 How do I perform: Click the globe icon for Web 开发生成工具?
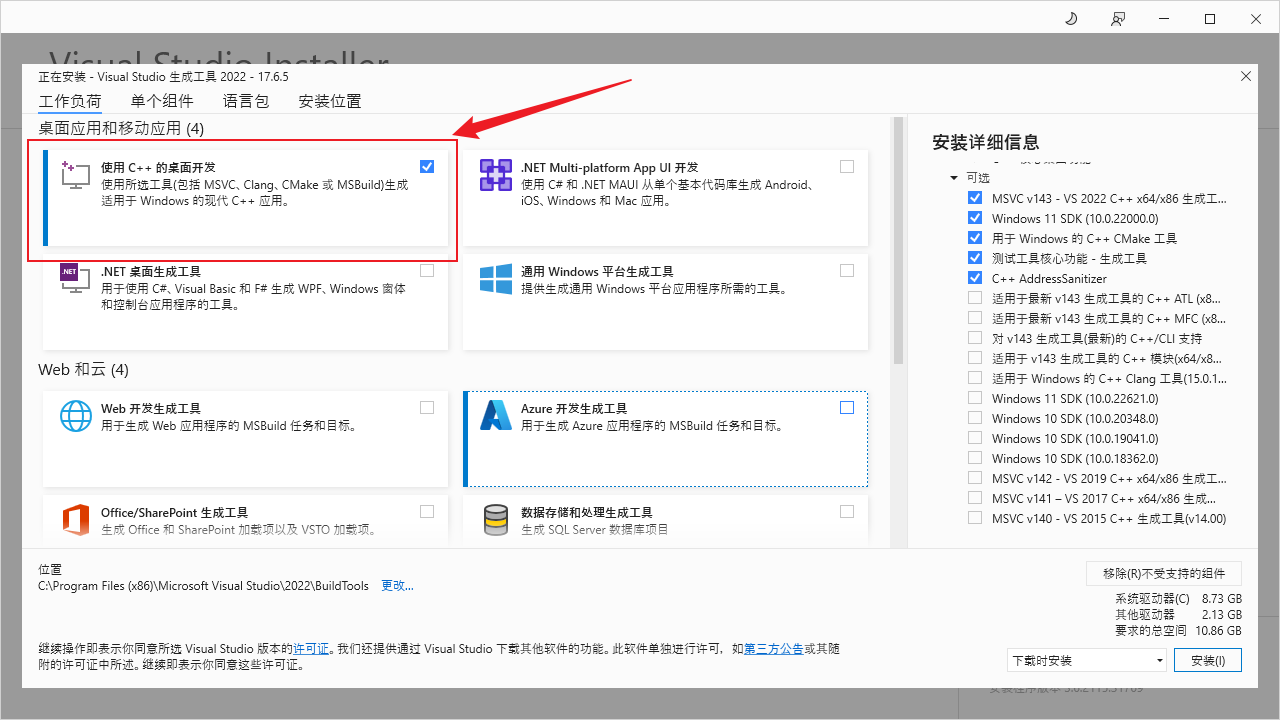(x=75, y=415)
